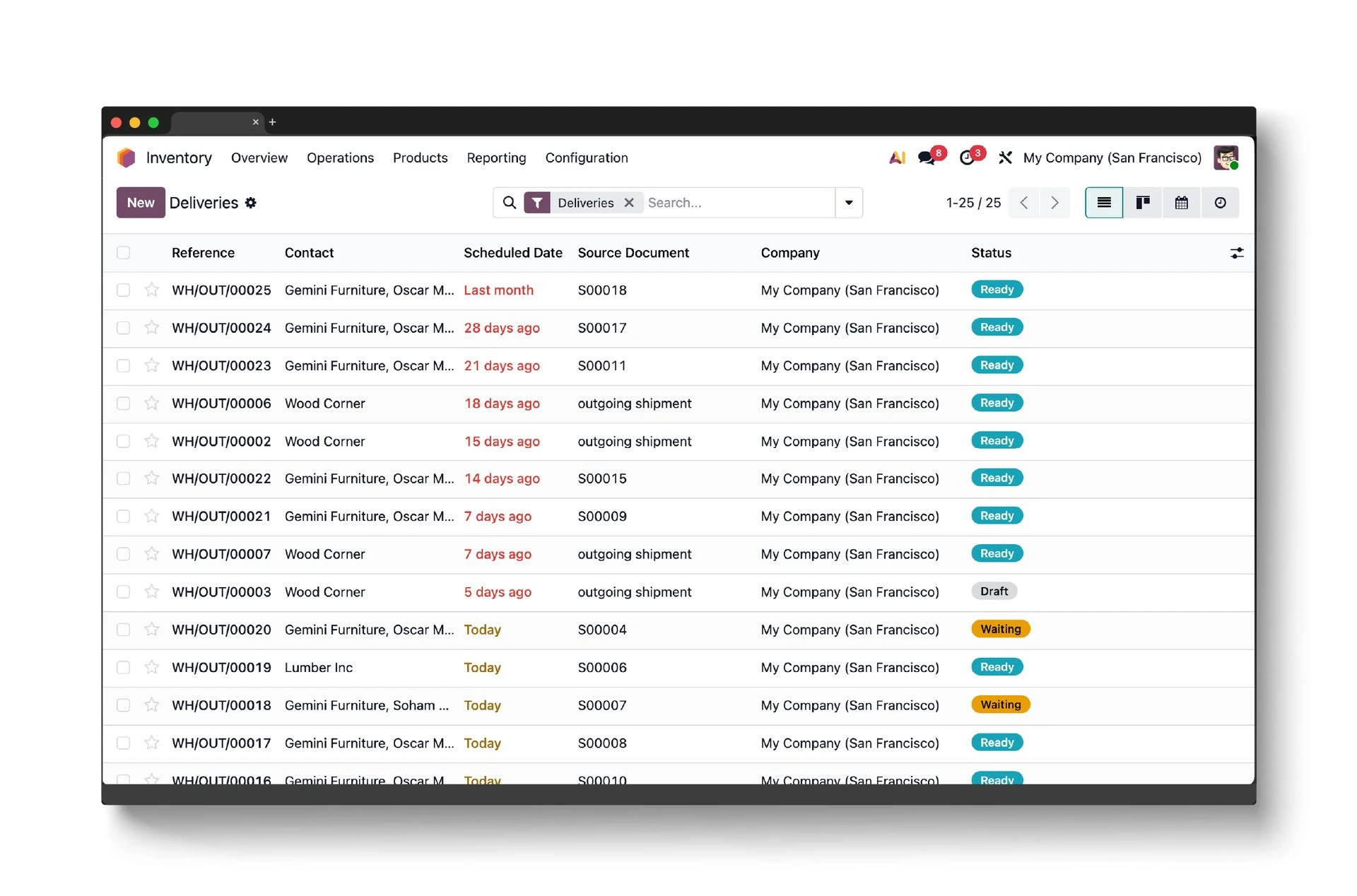
Task: Select the WH/OUT/00024 row checkbox
Action: pos(124,328)
